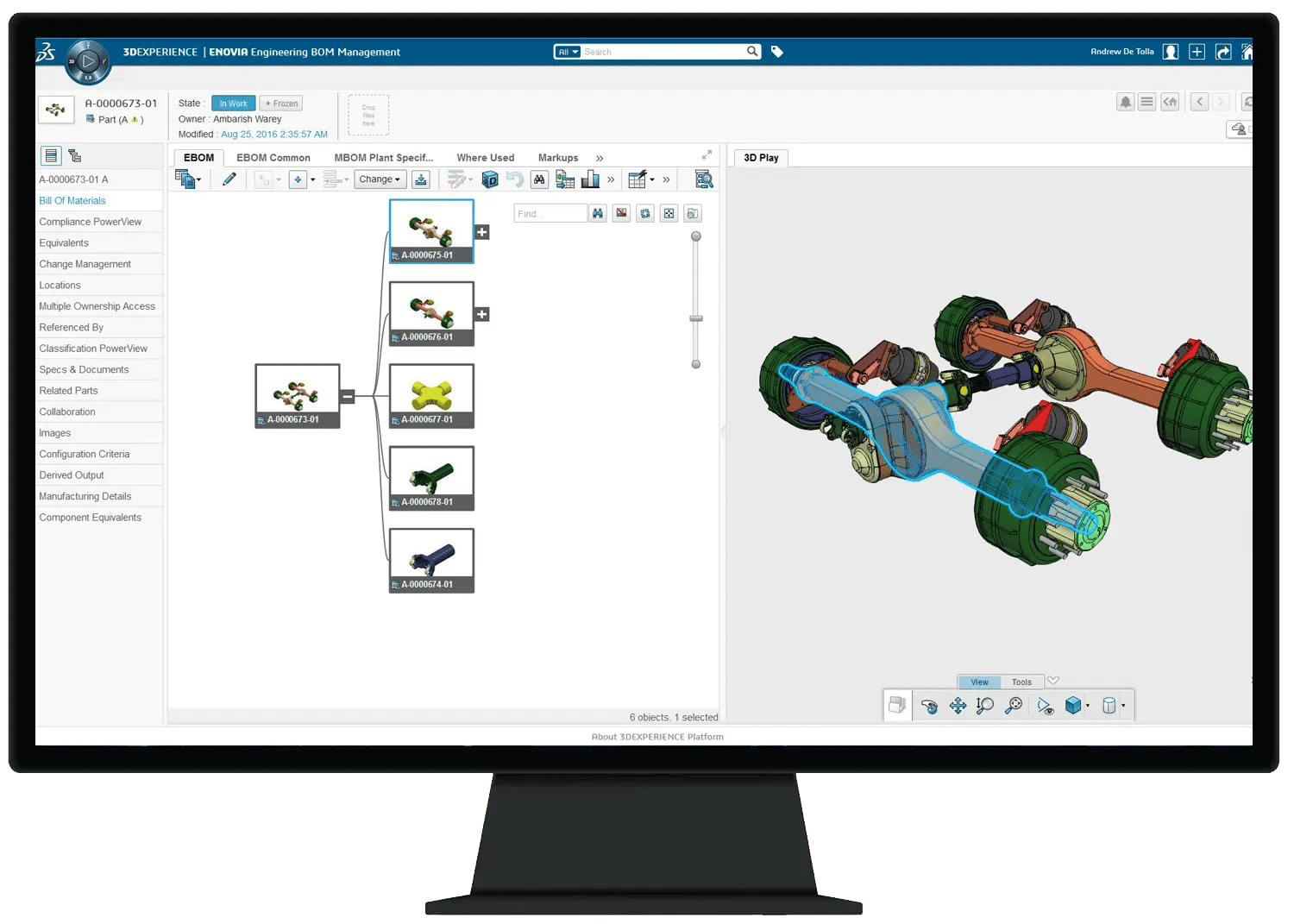1294x924 pixels.
Task: Collapse node A-0000673-01 with minus button
Action: click(348, 397)
